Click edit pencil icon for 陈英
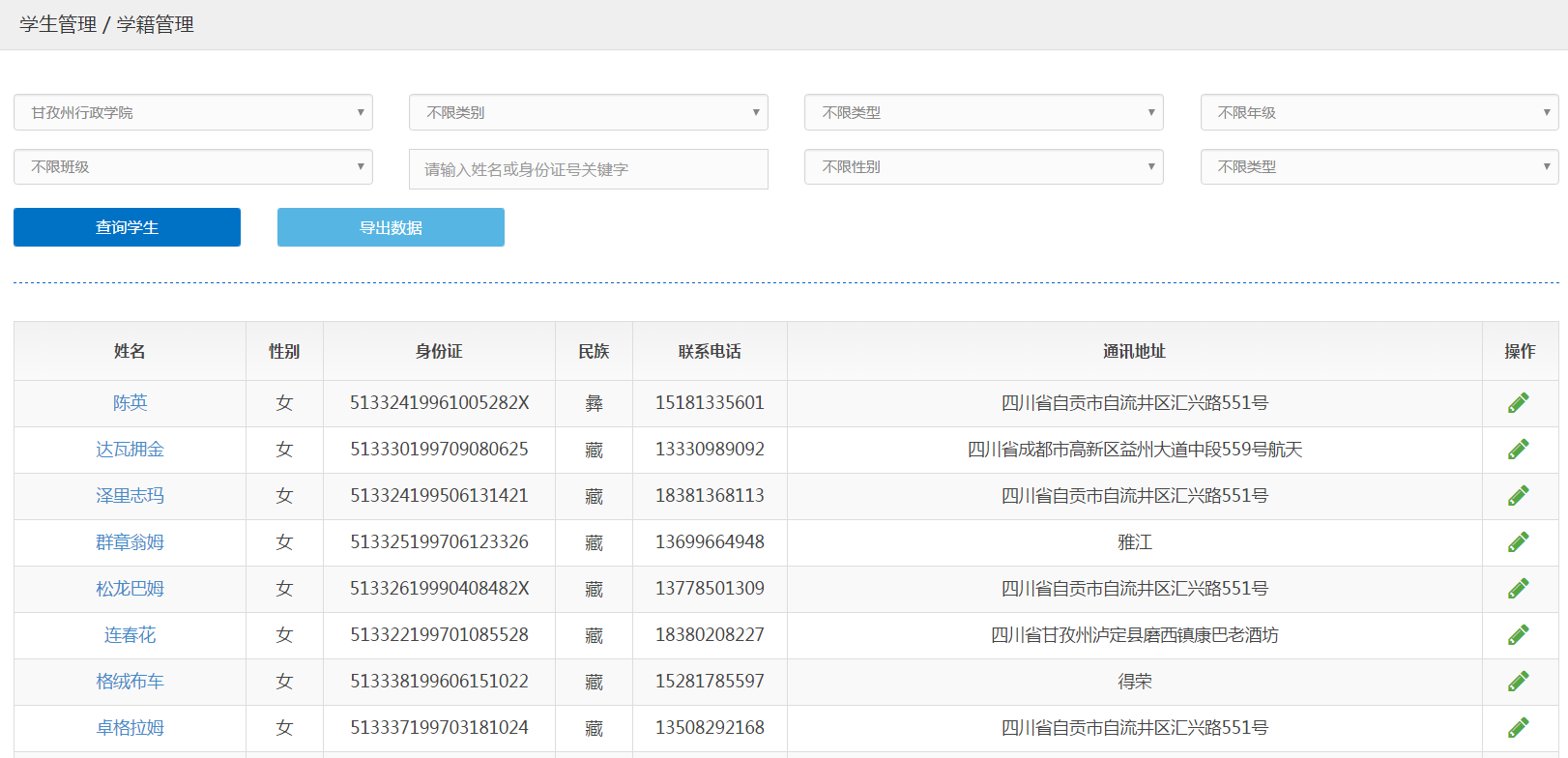 [1519, 403]
